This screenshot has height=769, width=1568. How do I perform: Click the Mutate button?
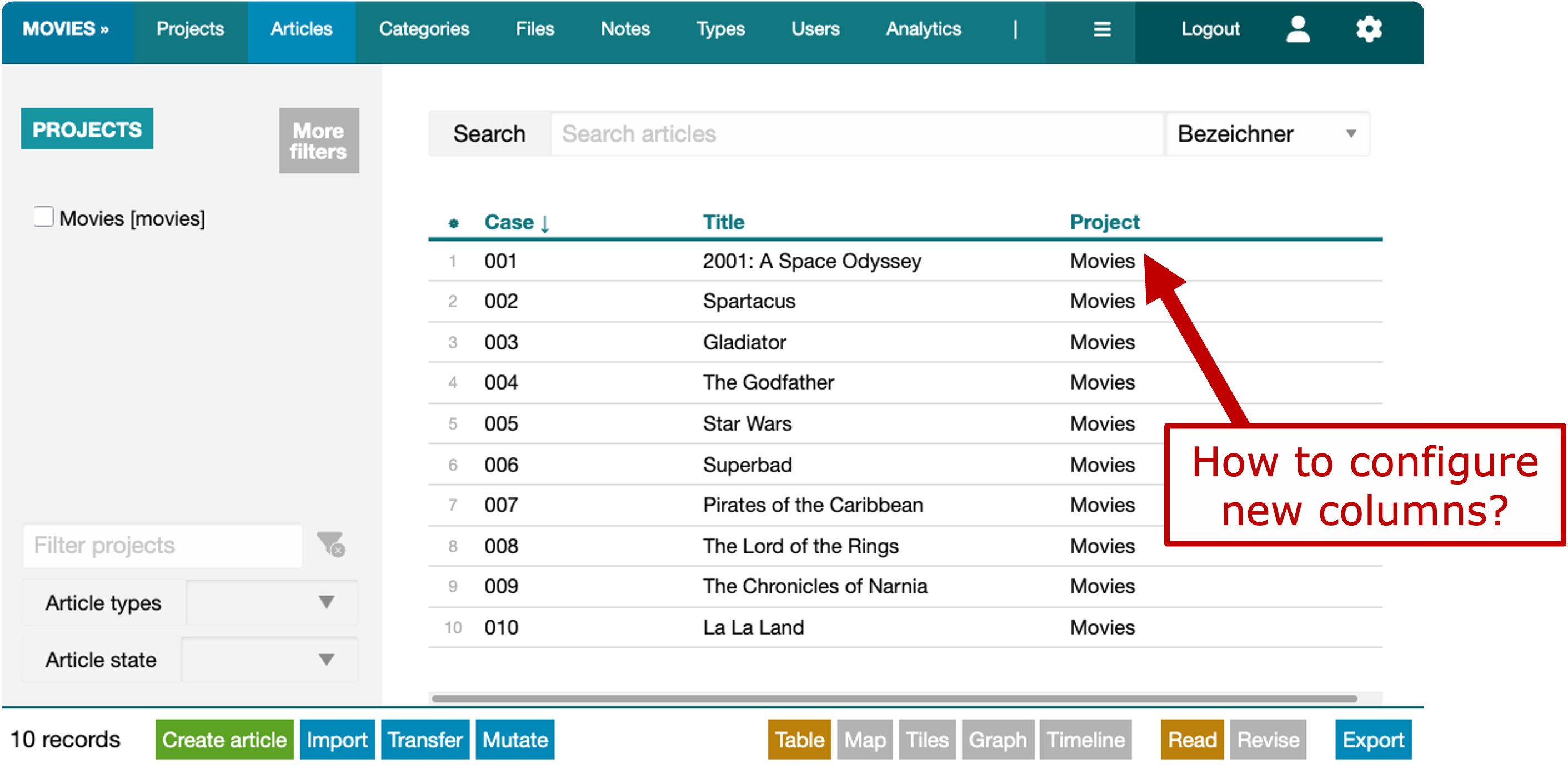pyautogui.click(x=515, y=739)
